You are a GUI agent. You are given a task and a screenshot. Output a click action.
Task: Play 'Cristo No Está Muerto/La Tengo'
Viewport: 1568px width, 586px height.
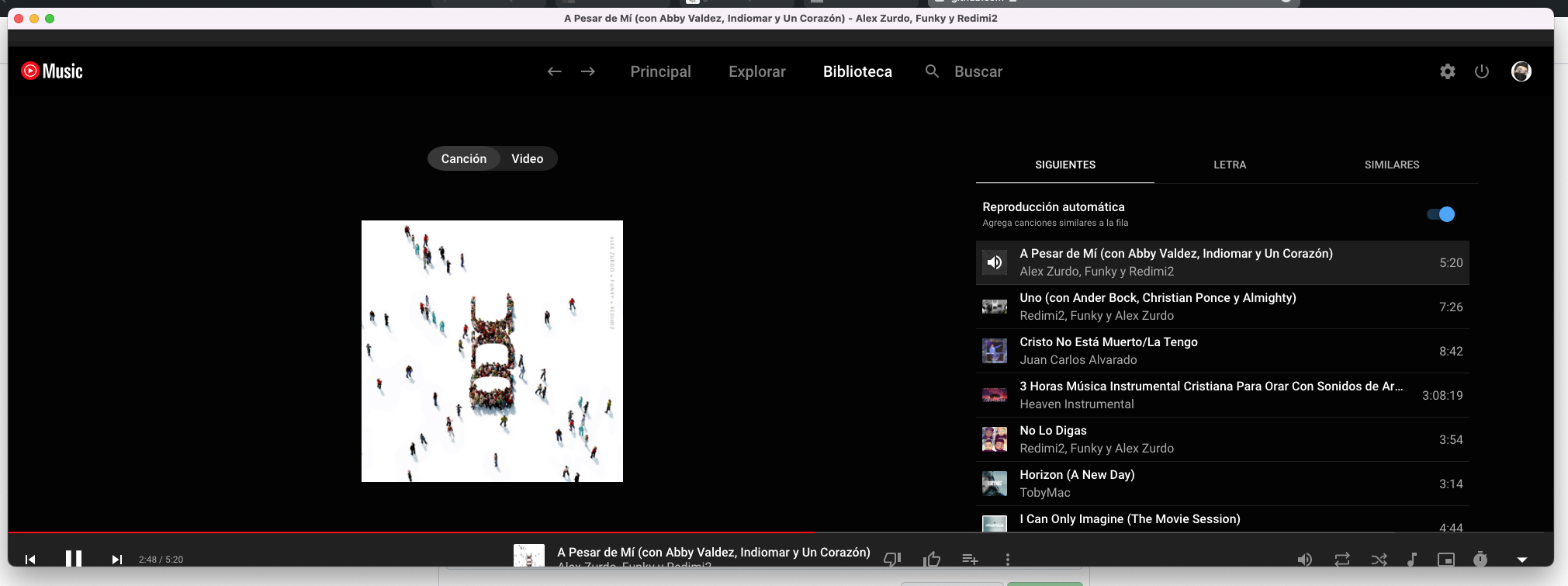1222,351
